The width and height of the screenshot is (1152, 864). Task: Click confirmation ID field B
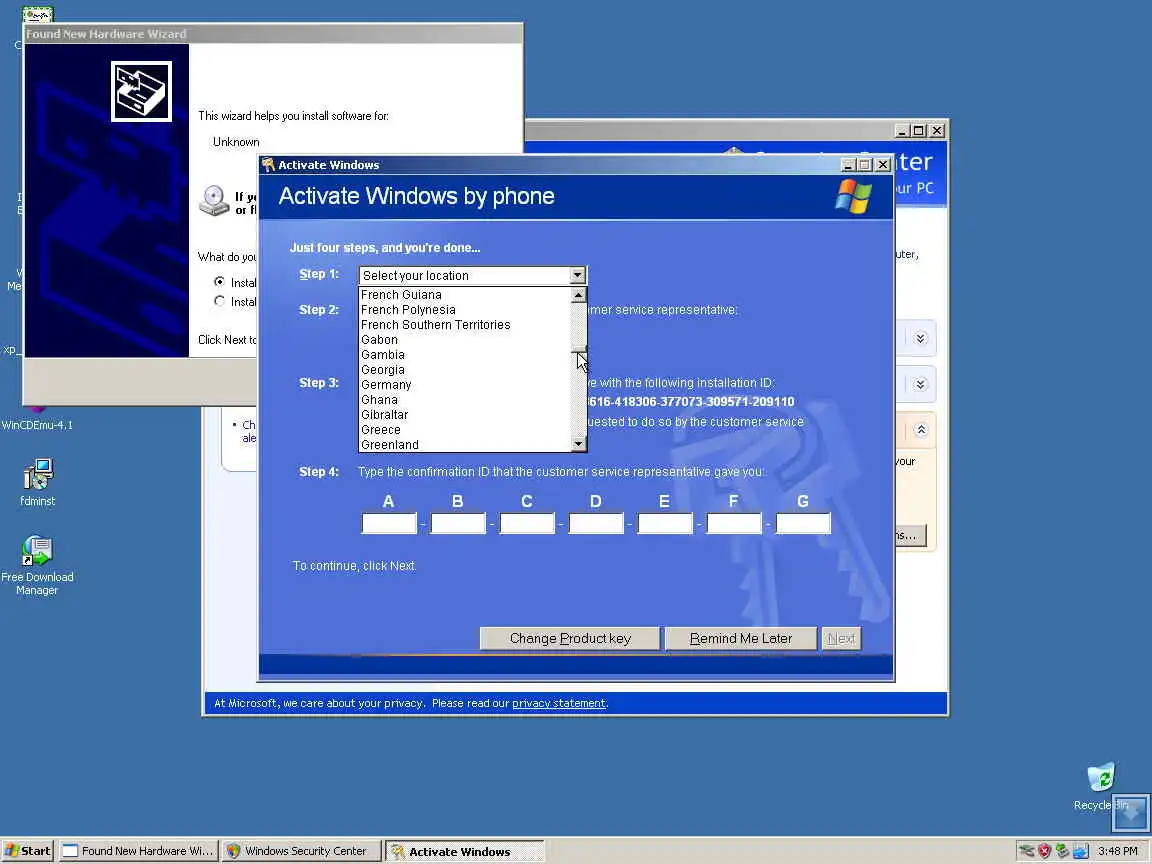pyautogui.click(x=458, y=523)
